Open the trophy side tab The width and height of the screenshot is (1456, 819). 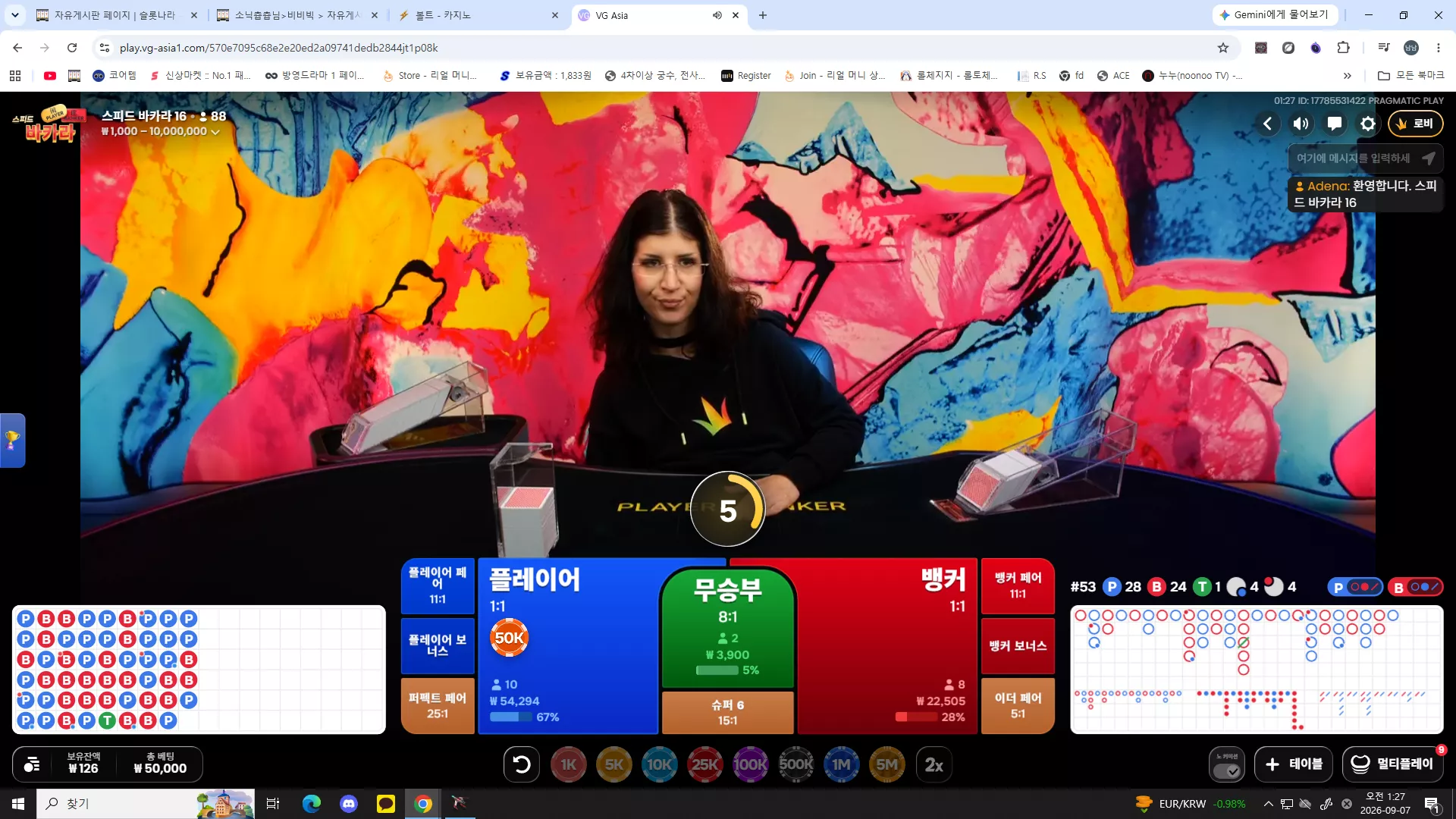(x=12, y=440)
